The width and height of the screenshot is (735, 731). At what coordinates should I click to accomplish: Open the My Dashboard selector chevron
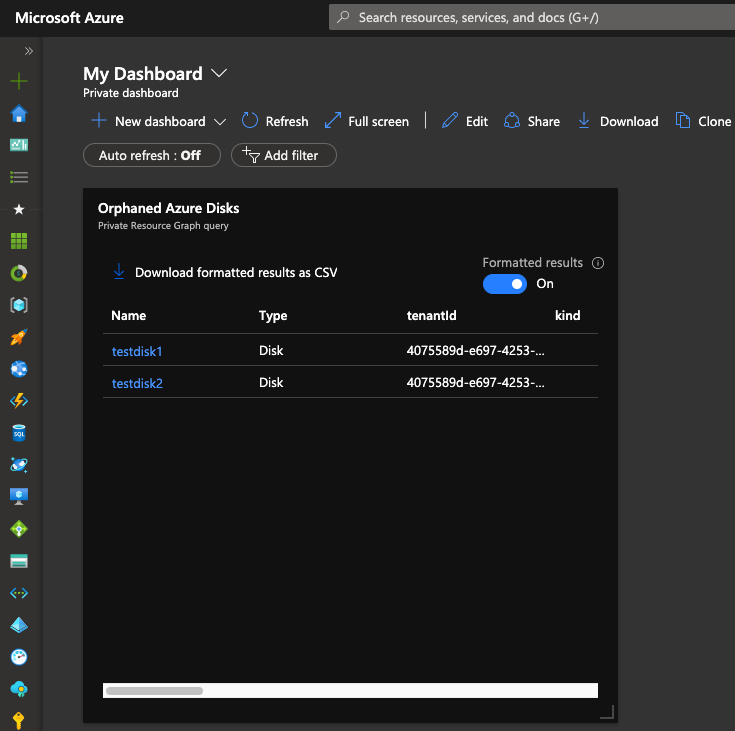(218, 73)
